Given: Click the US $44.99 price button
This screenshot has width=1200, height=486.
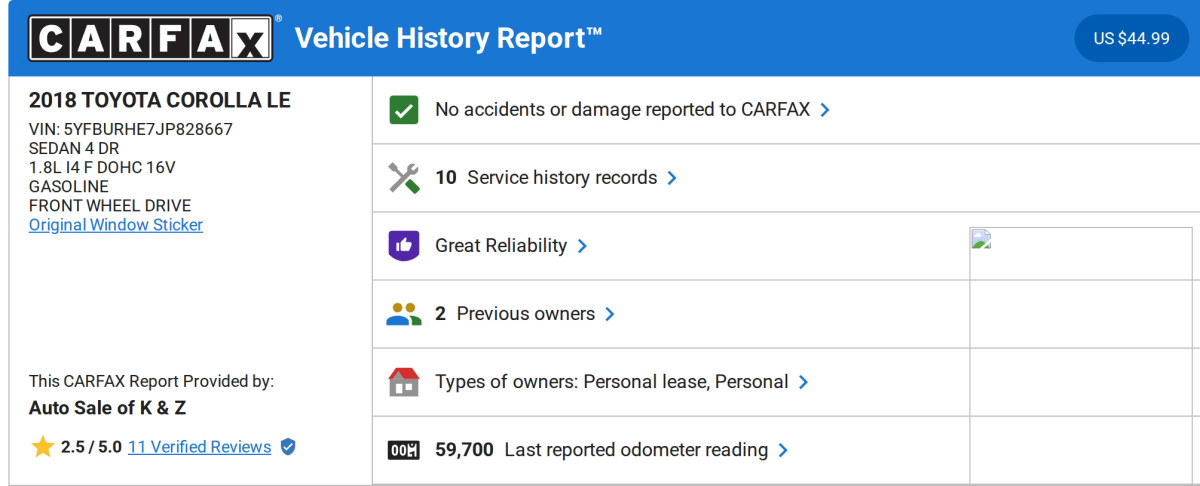Looking at the screenshot, I should pos(1131,39).
